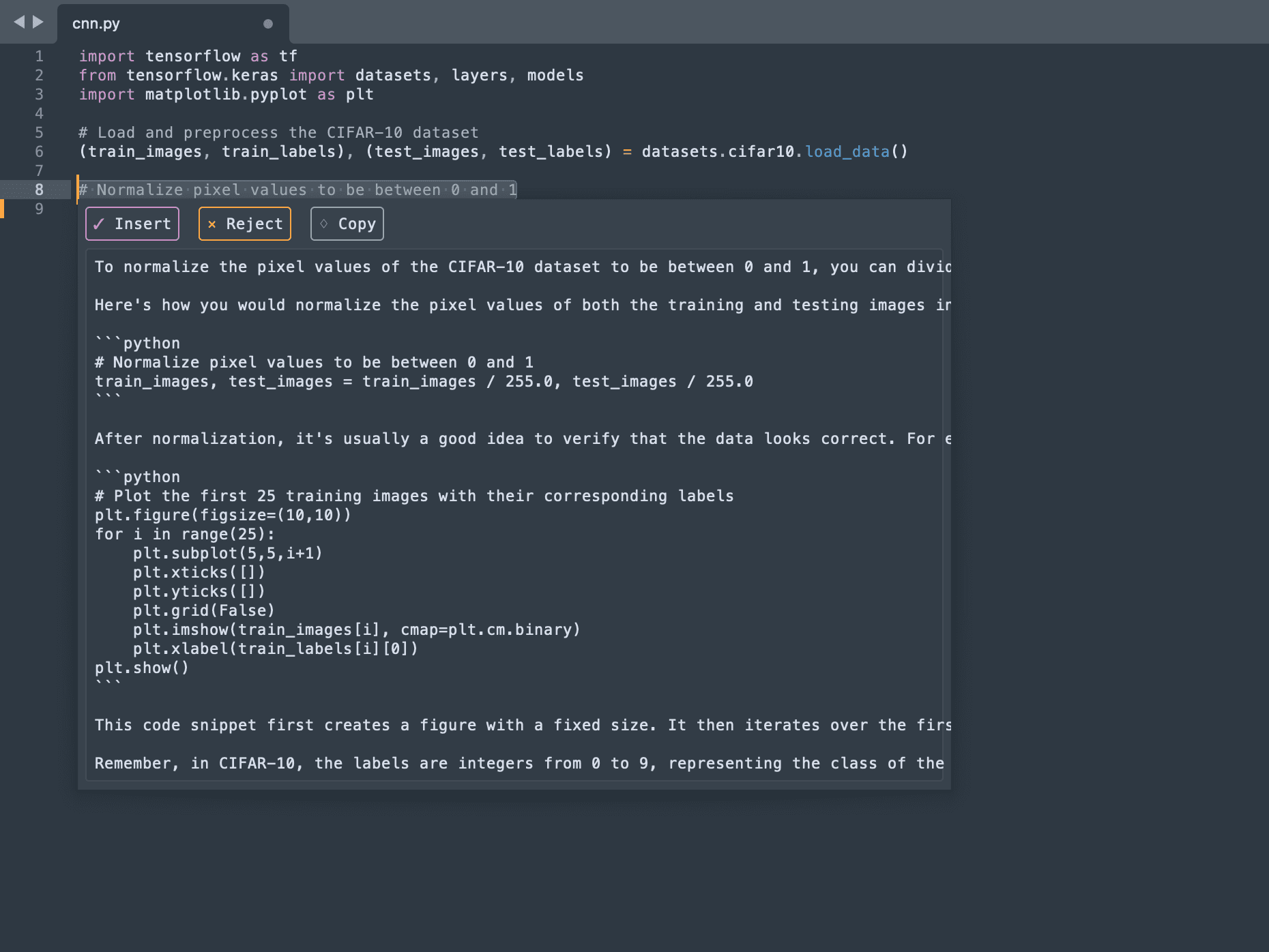
Task: Reject the AI suggestion
Action: 245,224
